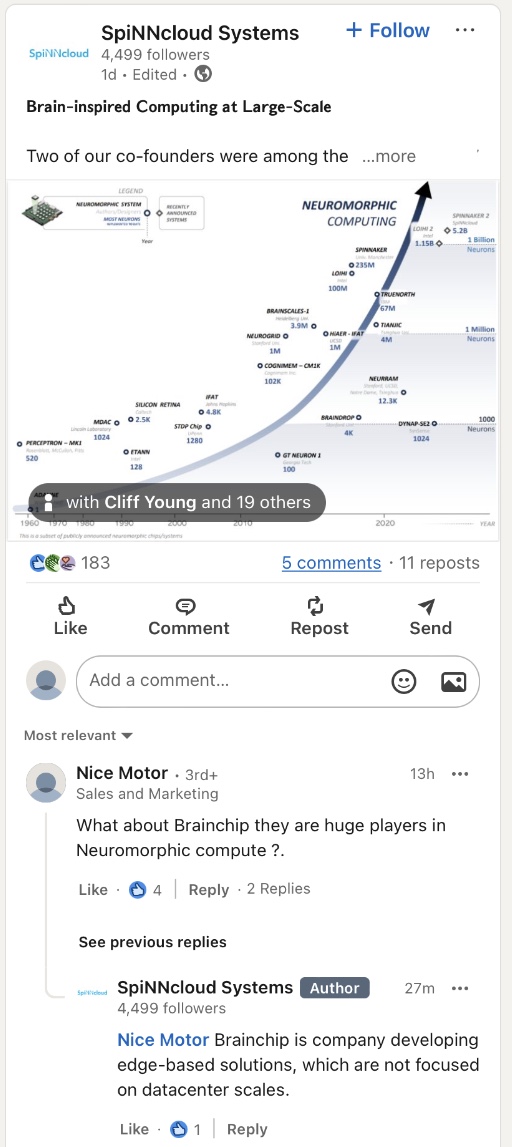
Task: Reply to Nice Motor's comment
Action: coord(208,890)
